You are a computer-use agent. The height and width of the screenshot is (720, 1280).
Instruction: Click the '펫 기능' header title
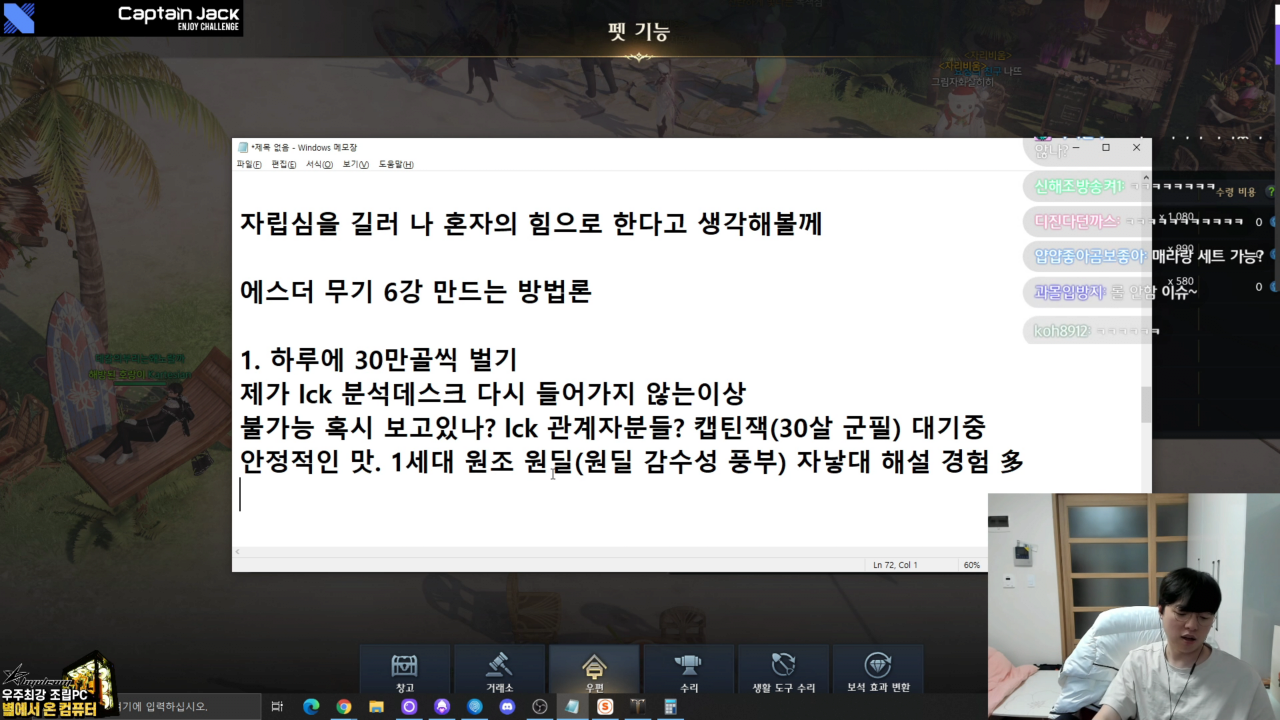639,31
